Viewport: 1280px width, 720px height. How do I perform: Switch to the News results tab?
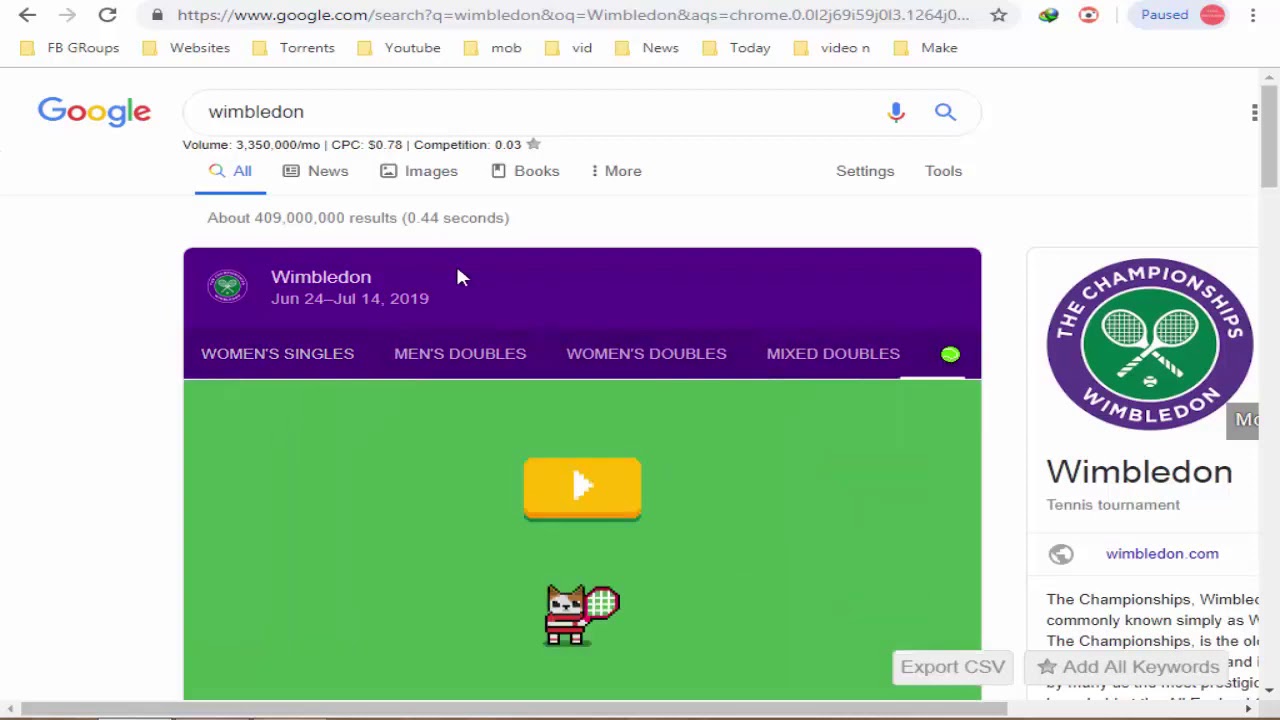316,171
